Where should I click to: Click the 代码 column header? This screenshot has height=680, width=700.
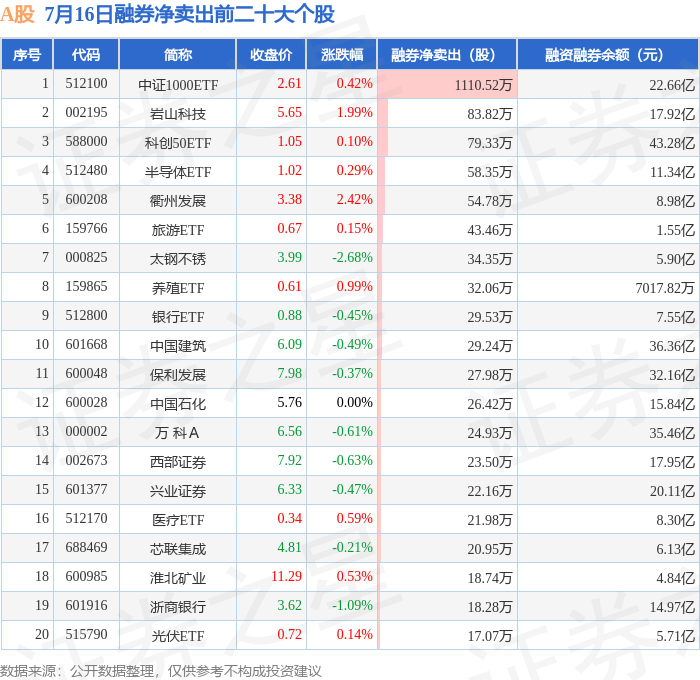tap(86, 54)
